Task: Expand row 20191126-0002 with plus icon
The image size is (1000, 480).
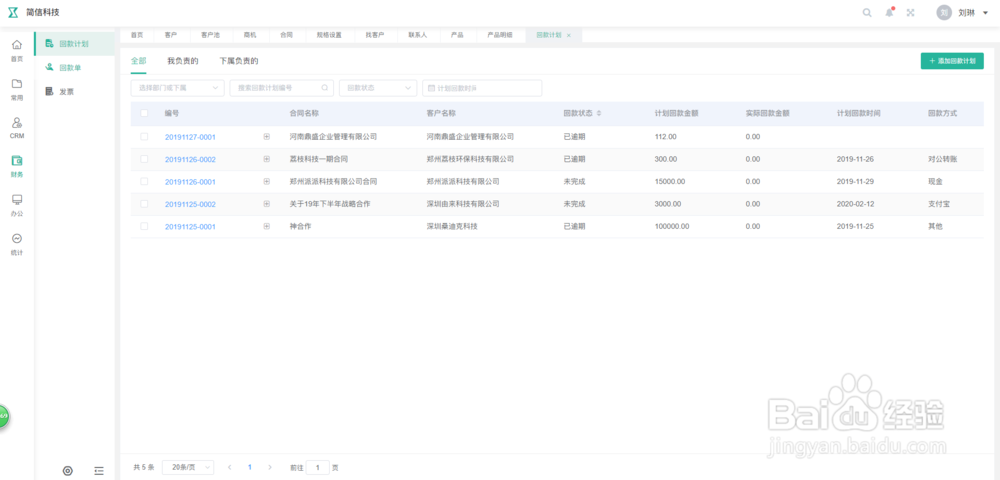Action: [x=267, y=159]
